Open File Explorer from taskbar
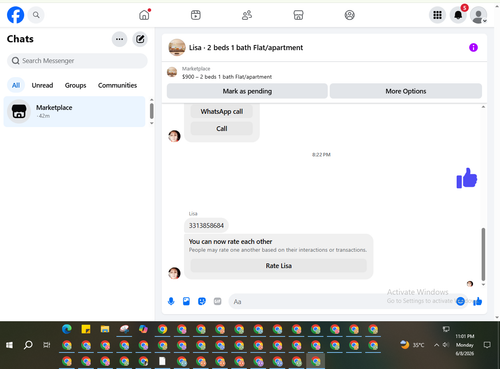This screenshot has height=369, width=500. [x=105, y=329]
